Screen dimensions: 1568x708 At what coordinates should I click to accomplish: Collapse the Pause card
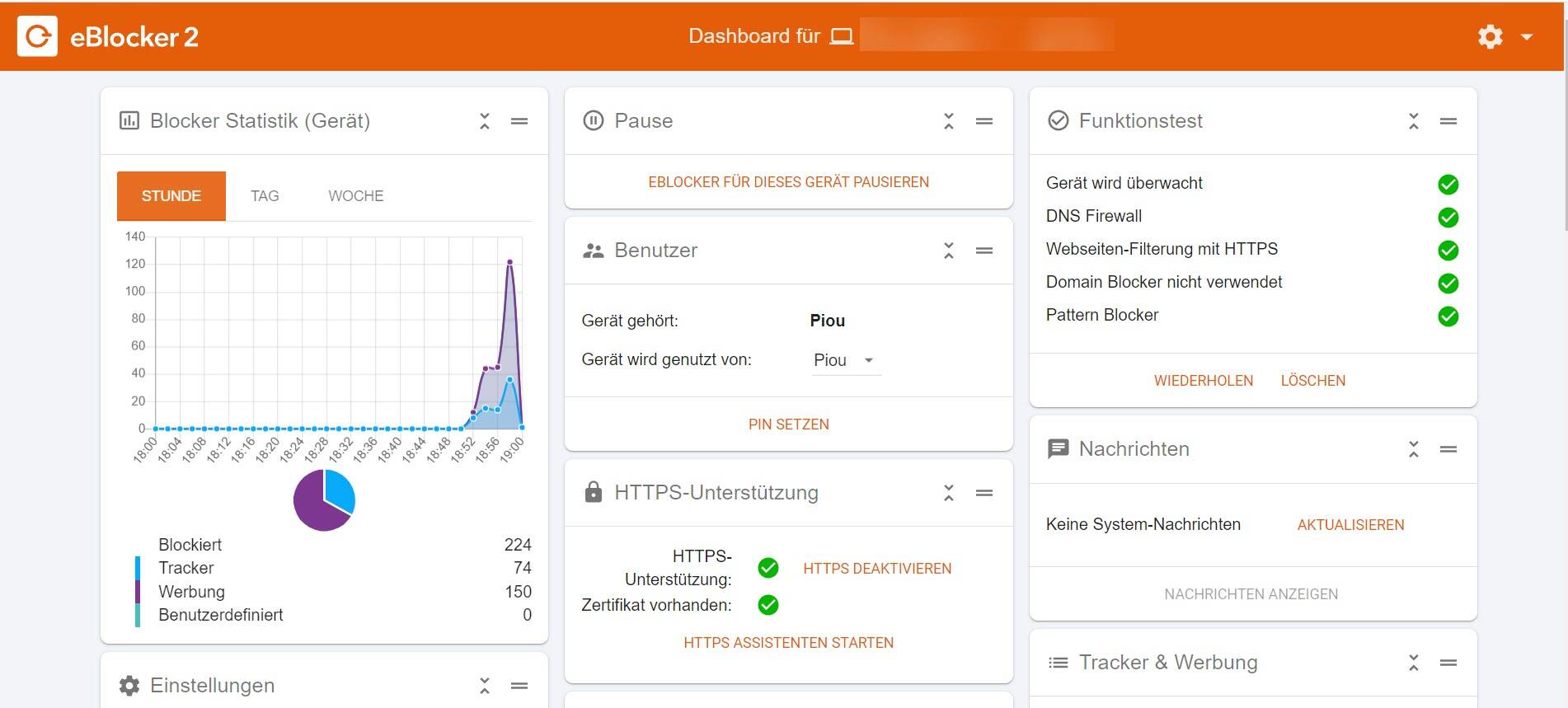pos(949,121)
